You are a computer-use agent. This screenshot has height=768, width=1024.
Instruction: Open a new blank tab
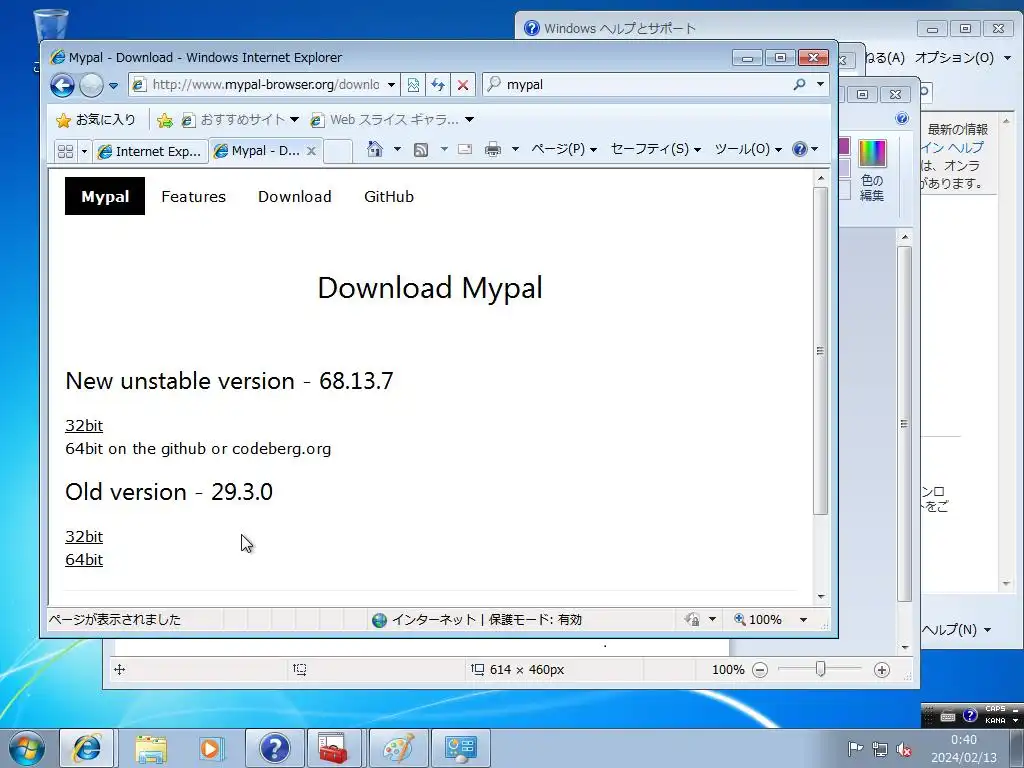338,151
